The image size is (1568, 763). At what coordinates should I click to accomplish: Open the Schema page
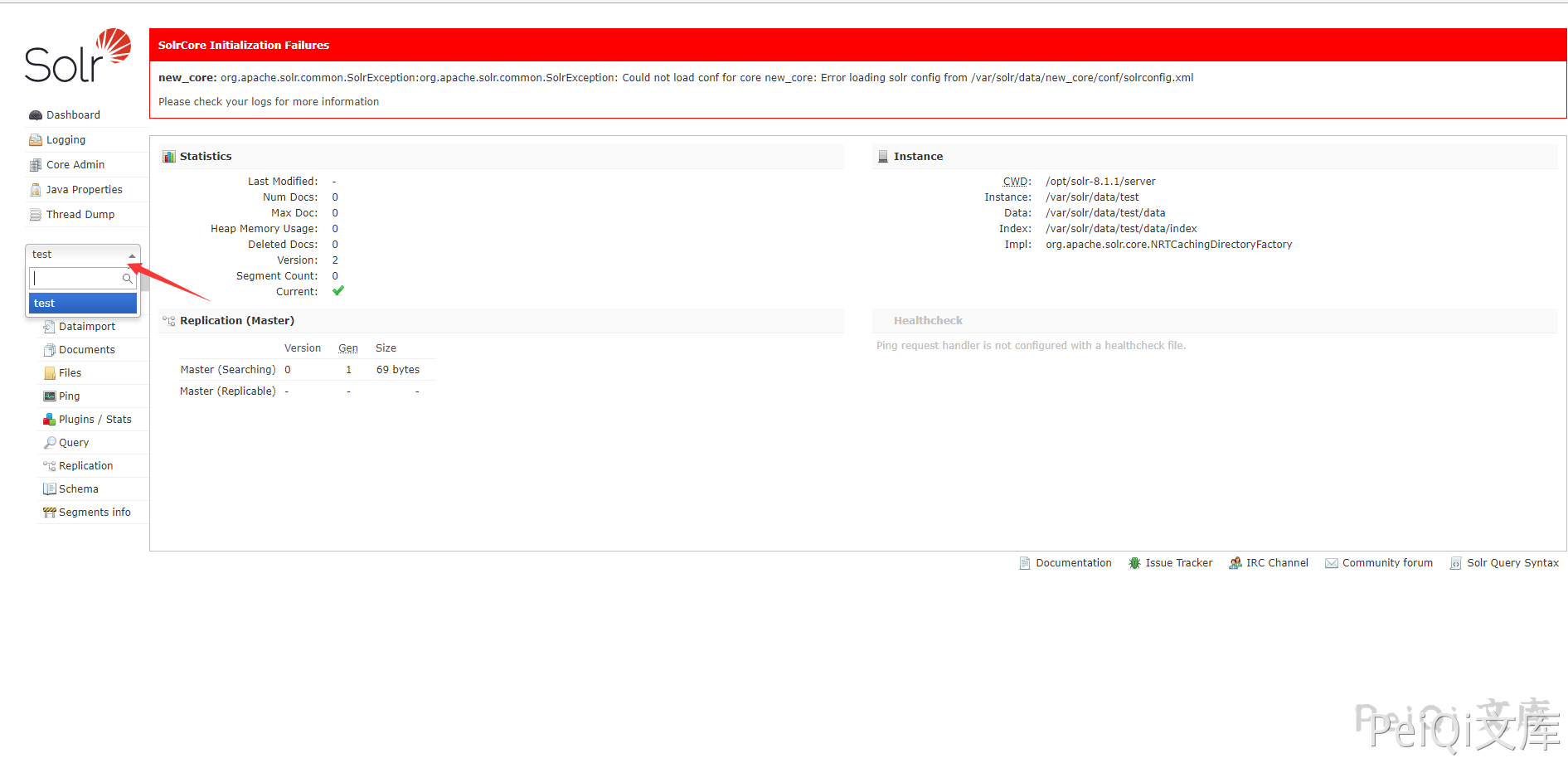(x=79, y=489)
